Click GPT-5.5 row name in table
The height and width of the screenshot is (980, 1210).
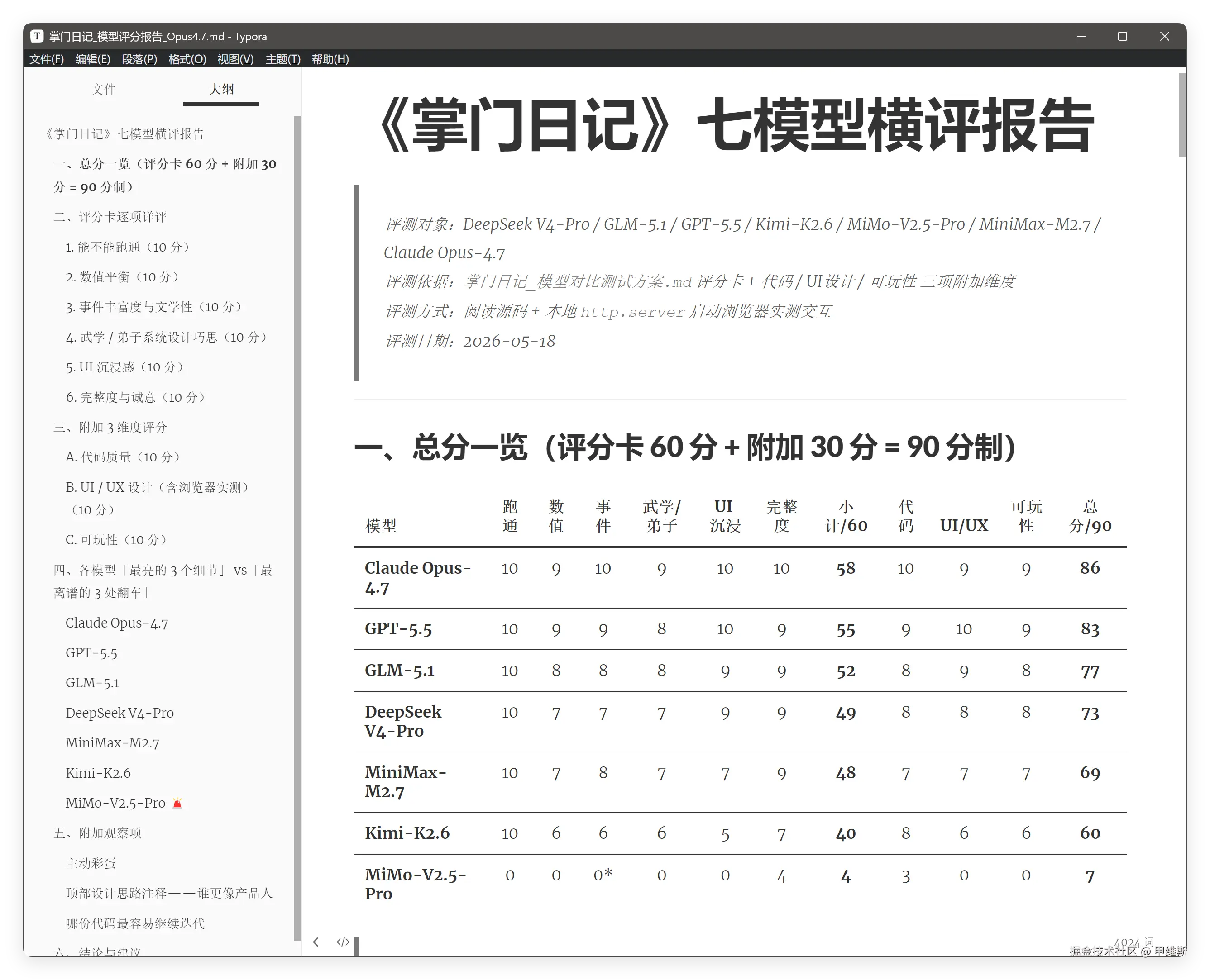(398, 629)
